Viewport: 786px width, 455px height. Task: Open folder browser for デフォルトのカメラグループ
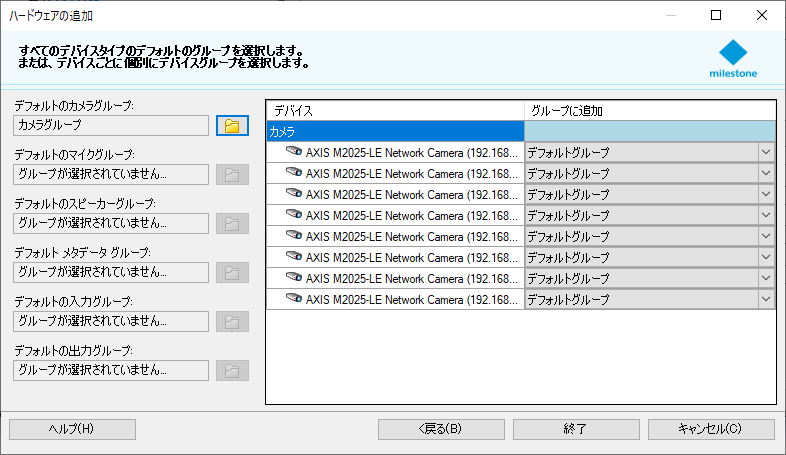[x=232, y=125]
